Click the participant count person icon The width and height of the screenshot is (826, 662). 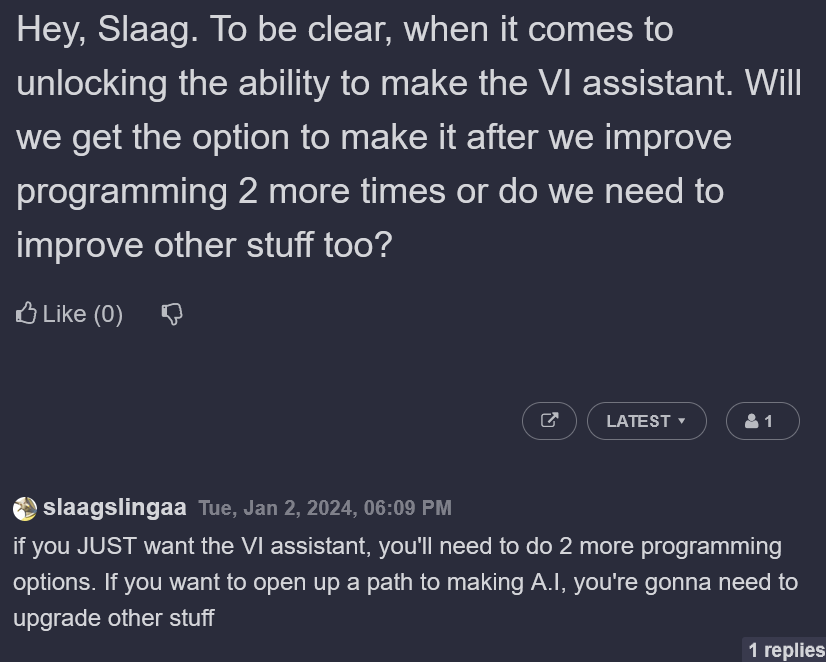point(752,420)
